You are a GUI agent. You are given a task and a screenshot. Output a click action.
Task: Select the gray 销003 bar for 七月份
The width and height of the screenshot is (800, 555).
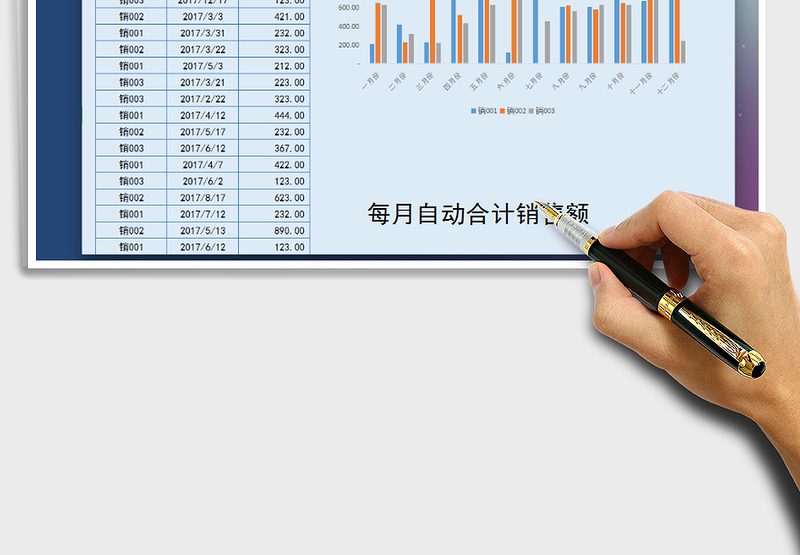pos(547,42)
